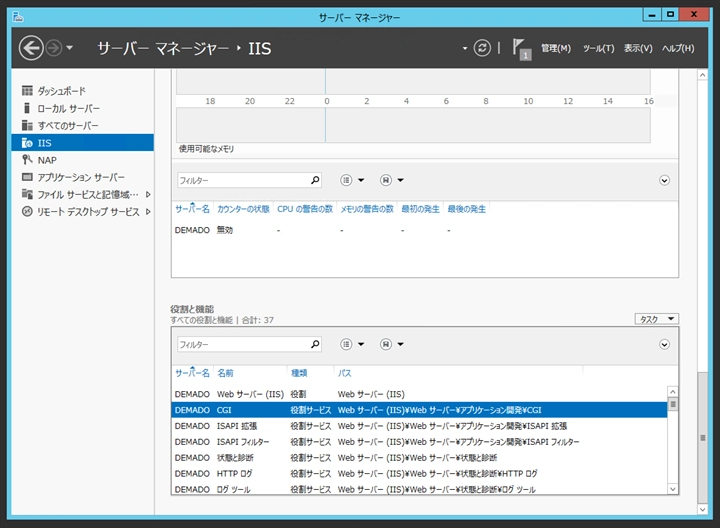Viewport: 720px width, 528px height.
Task: Select アプリケーション サーバー in the sidebar
Action: pos(83,177)
